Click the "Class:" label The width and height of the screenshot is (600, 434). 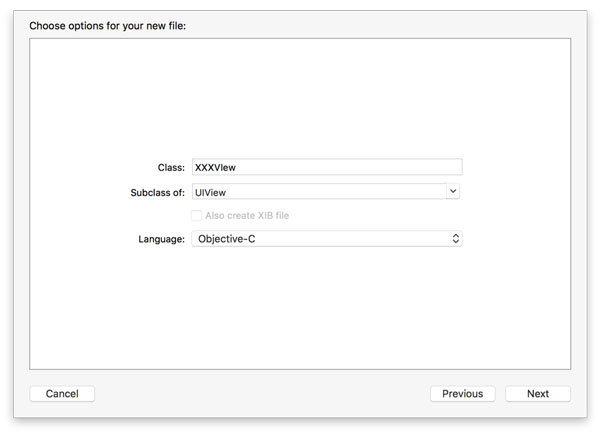pyautogui.click(x=171, y=168)
